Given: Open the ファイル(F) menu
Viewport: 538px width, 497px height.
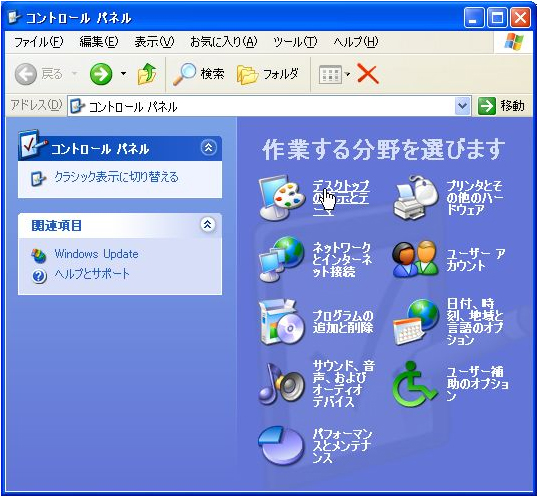Looking at the screenshot, I should tap(38, 42).
